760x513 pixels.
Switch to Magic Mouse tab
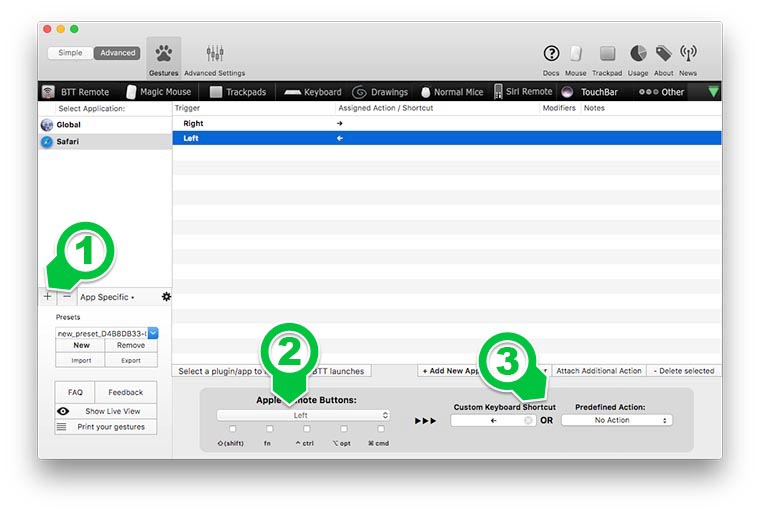(x=159, y=92)
